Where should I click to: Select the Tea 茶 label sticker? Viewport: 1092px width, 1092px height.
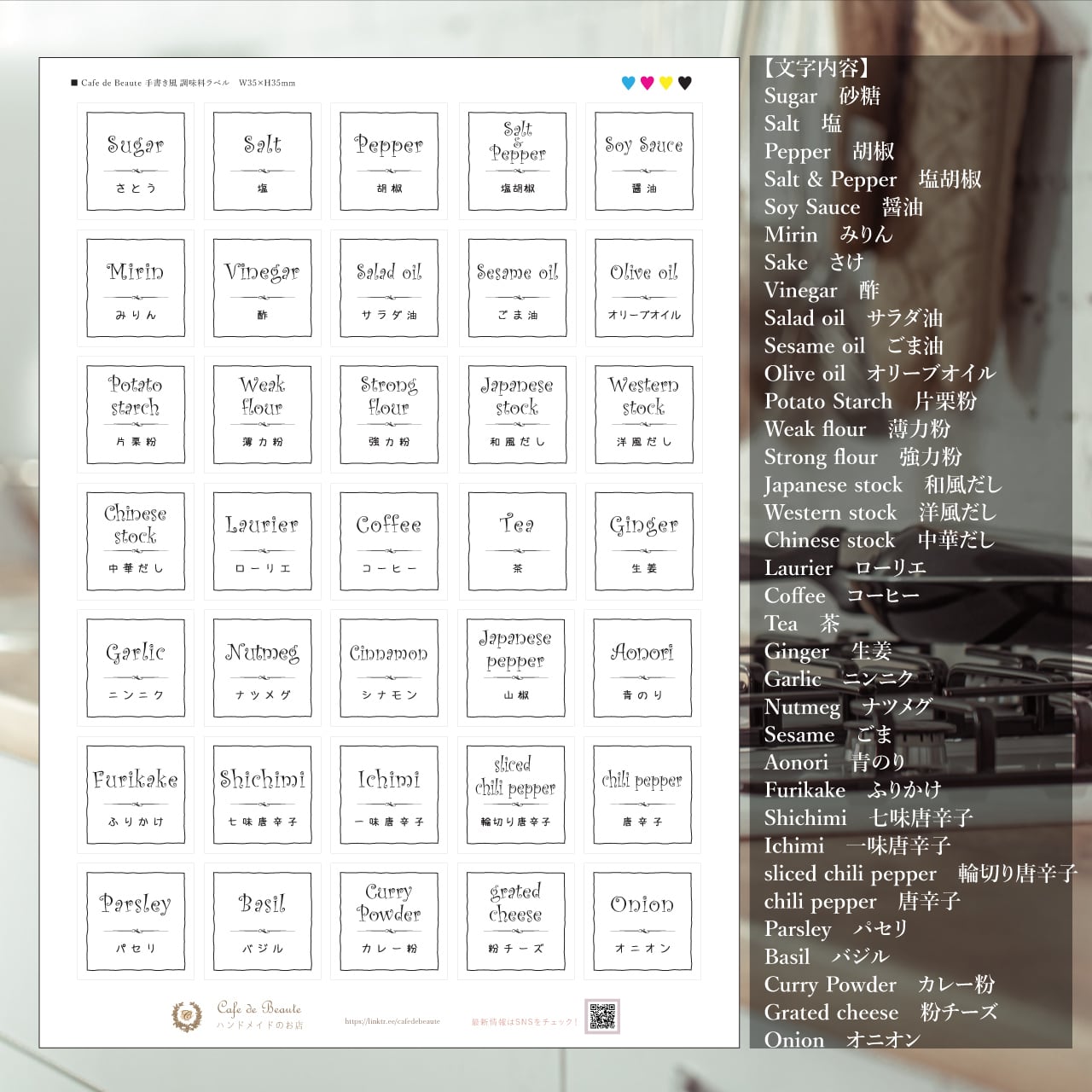(x=518, y=542)
